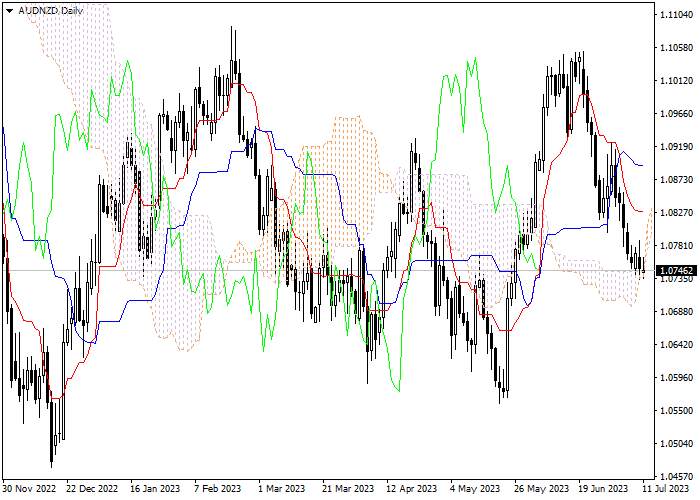The width and height of the screenshot is (700, 500).
Task: Select the 1.05500 price axis label
Action: (x=677, y=410)
